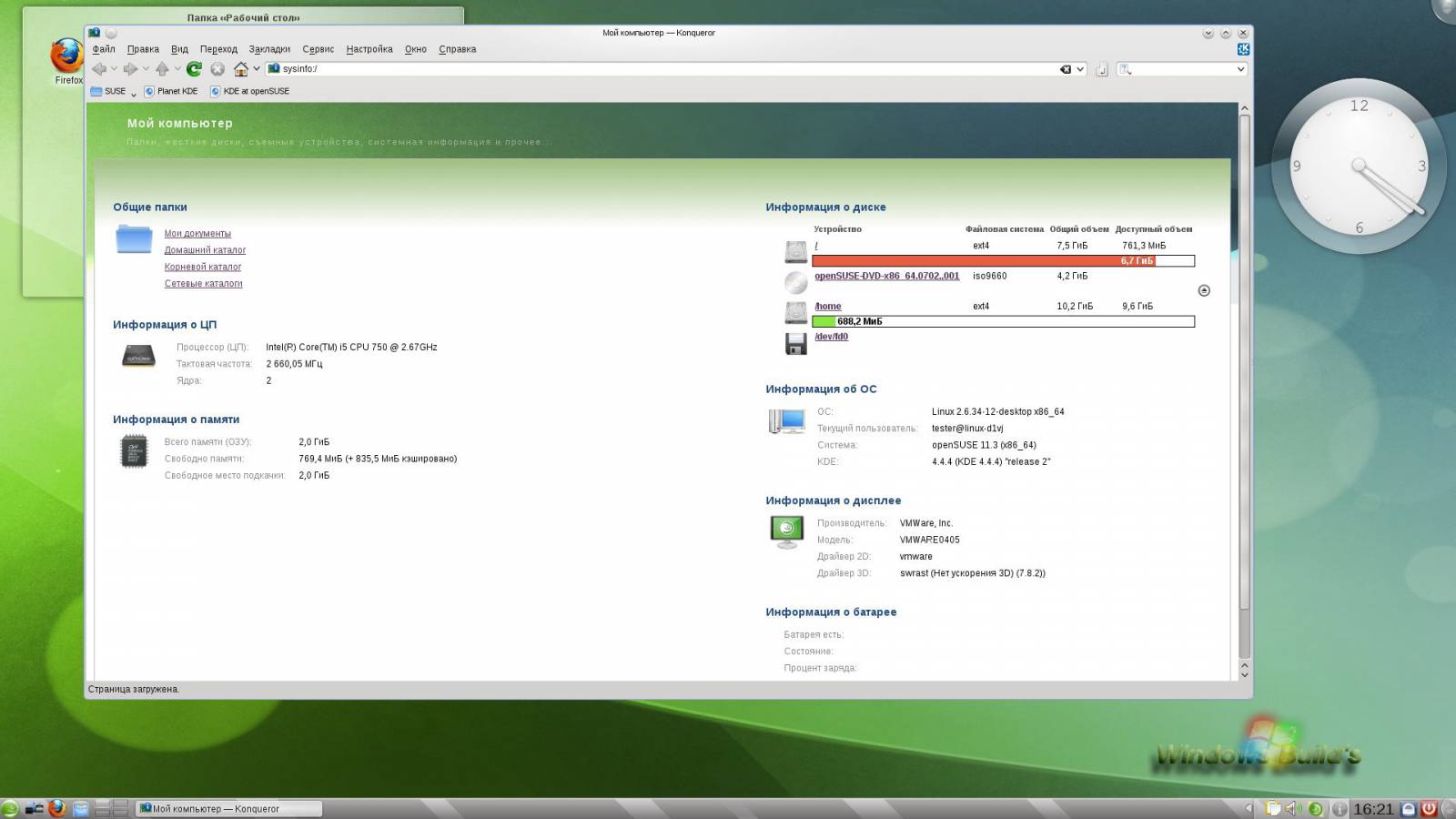Click the red power button in the panel
The height and width of the screenshot is (819, 1456).
pos(1429,808)
